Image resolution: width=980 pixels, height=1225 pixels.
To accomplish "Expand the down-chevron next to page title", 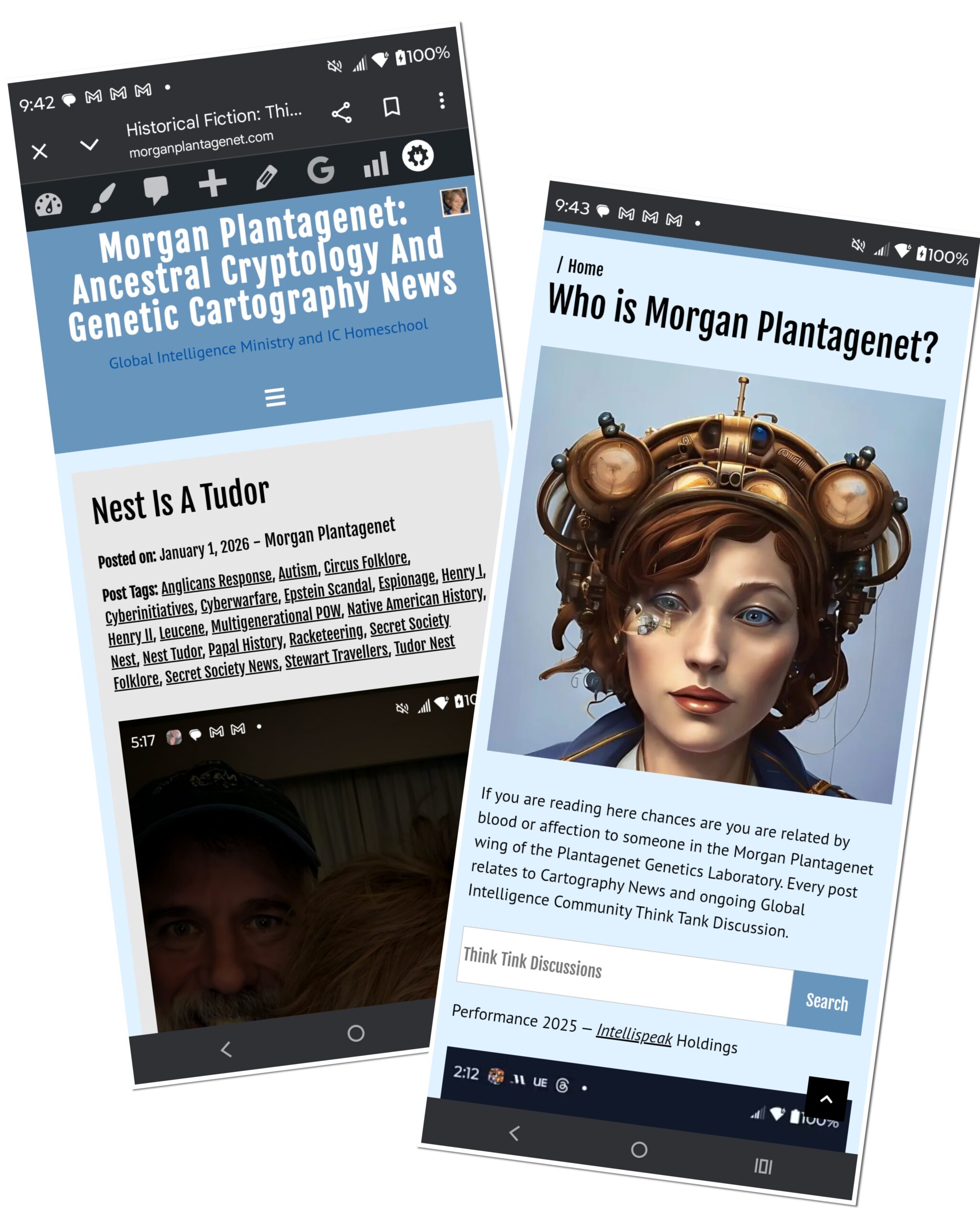I will click(89, 145).
